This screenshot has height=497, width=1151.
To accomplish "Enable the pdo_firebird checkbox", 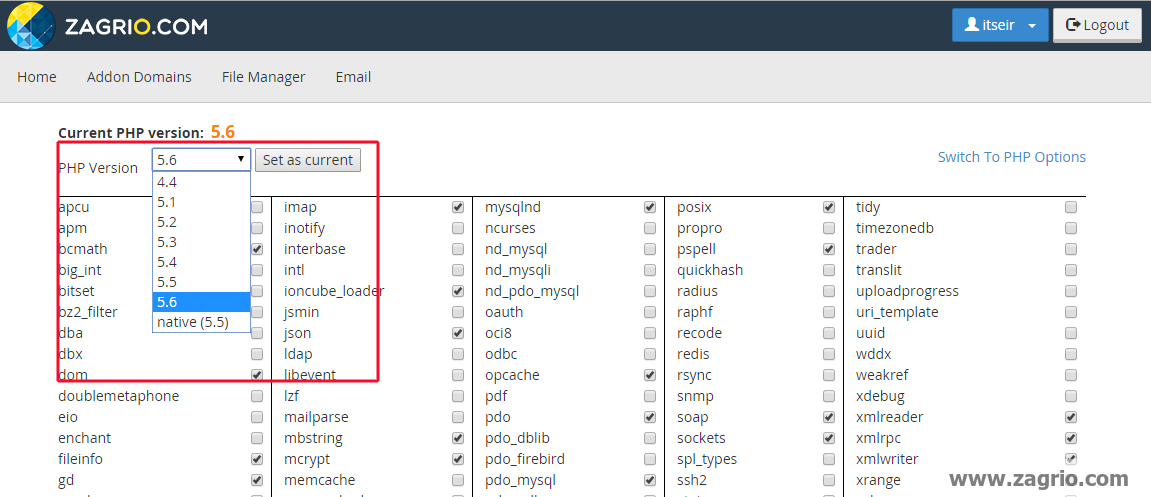I will coord(650,460).
